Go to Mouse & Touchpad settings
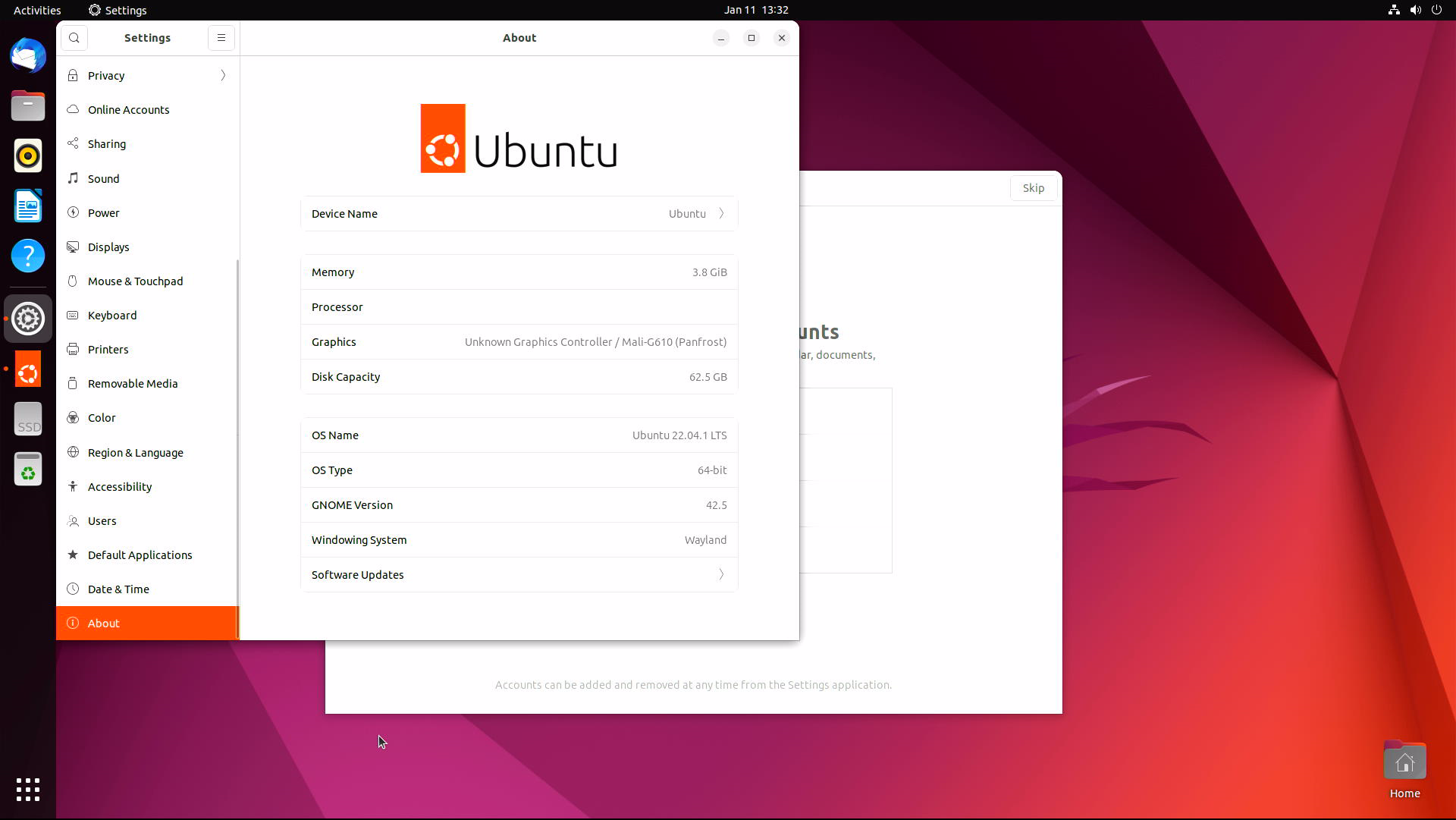The width and height of the screenshot is (1456, 820). 147,281
